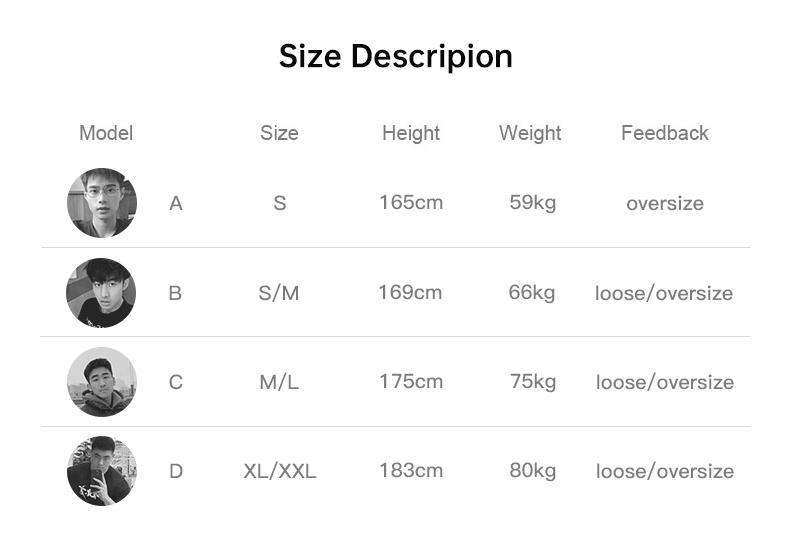Select size S in row A
Viewport: 790px width, 551px height.
tap(279, 203)
